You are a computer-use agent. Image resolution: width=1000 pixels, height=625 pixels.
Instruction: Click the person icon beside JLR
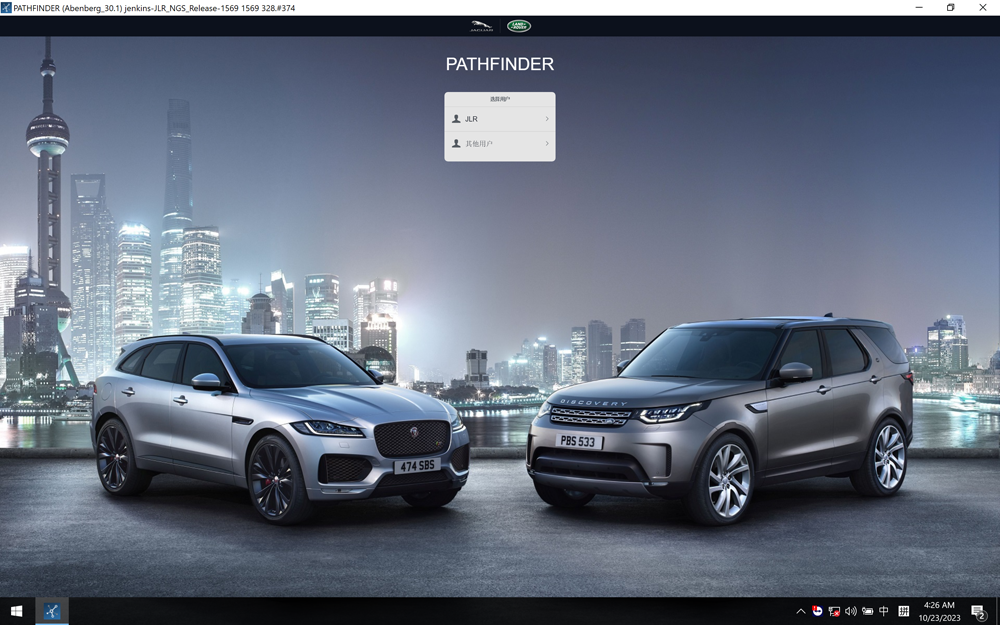(x=456, y=119)
